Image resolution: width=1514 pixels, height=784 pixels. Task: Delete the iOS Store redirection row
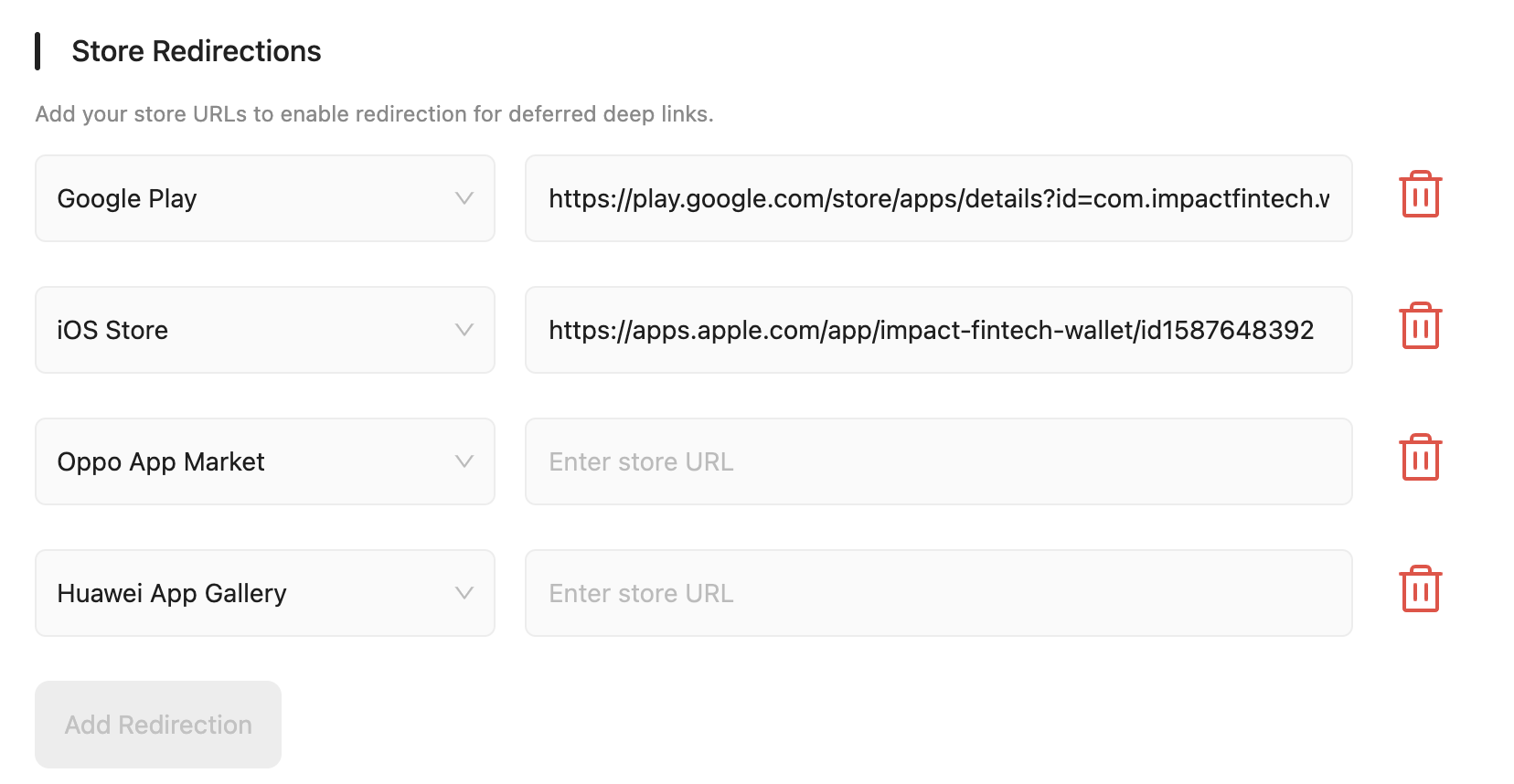pos(1420,327)
